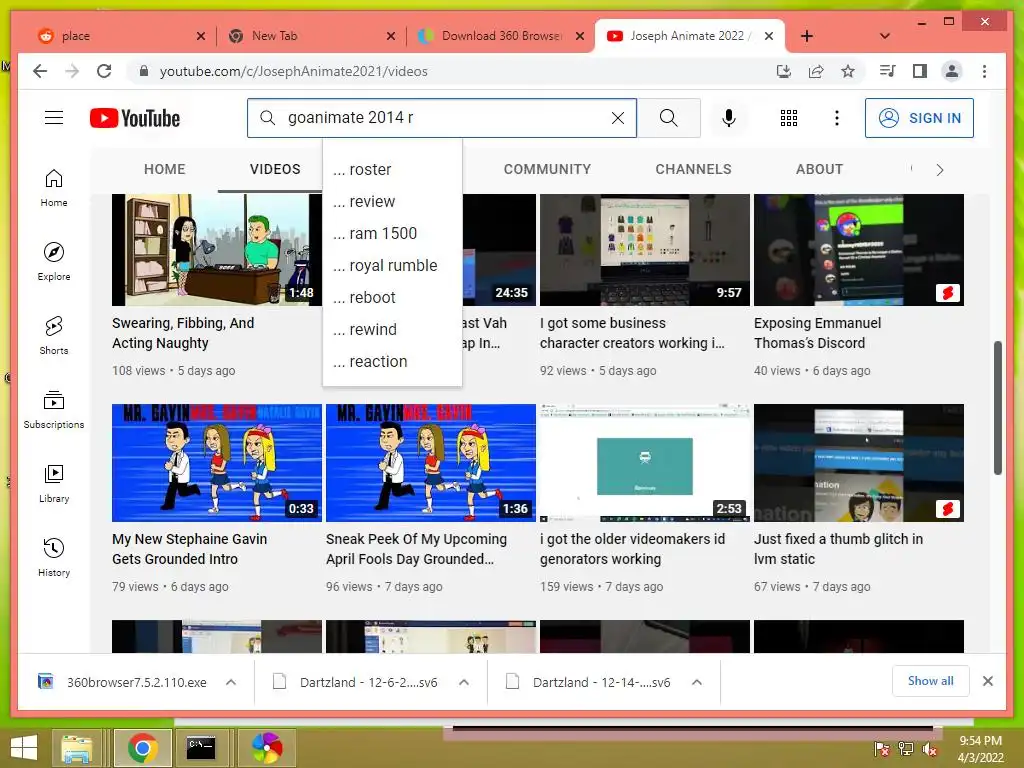Open Shorts in the sidebar
This screenshot has width=1024, height=768.
click(54, 336)
